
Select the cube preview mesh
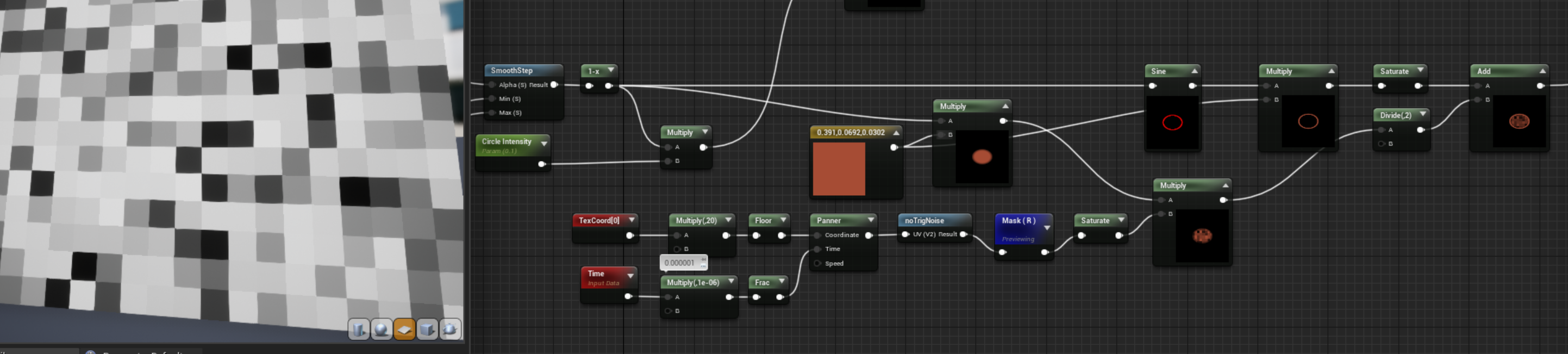pos(427,330)
